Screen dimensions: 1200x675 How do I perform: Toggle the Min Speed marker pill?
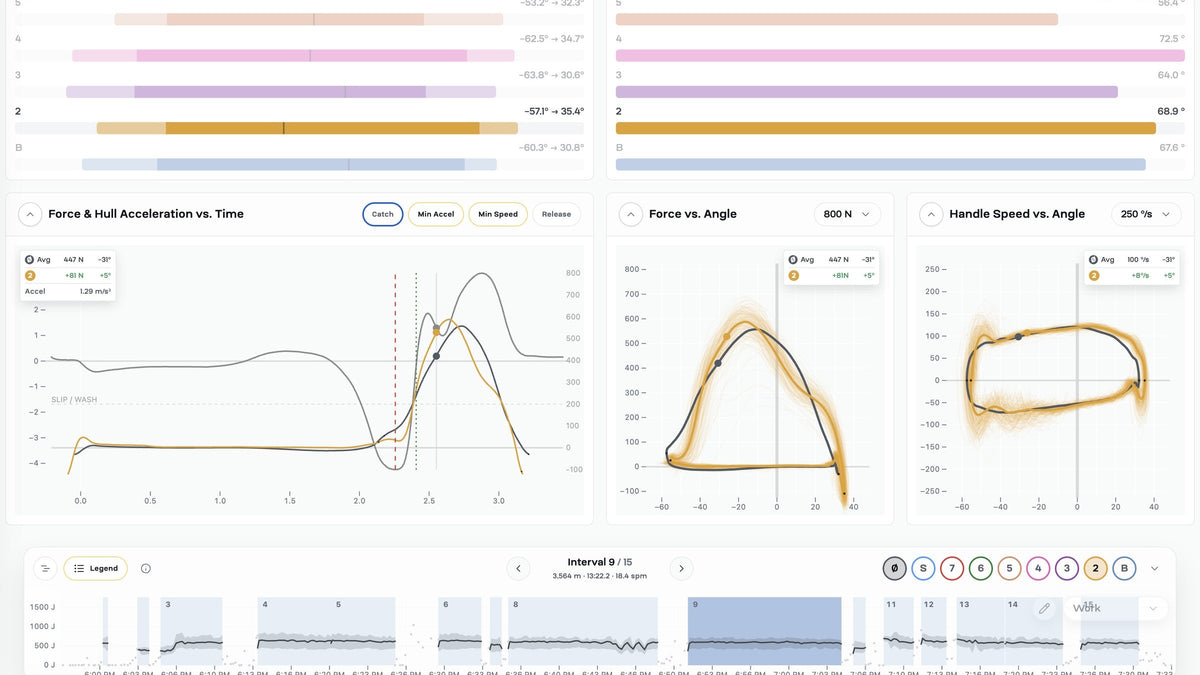pos(498,214)
